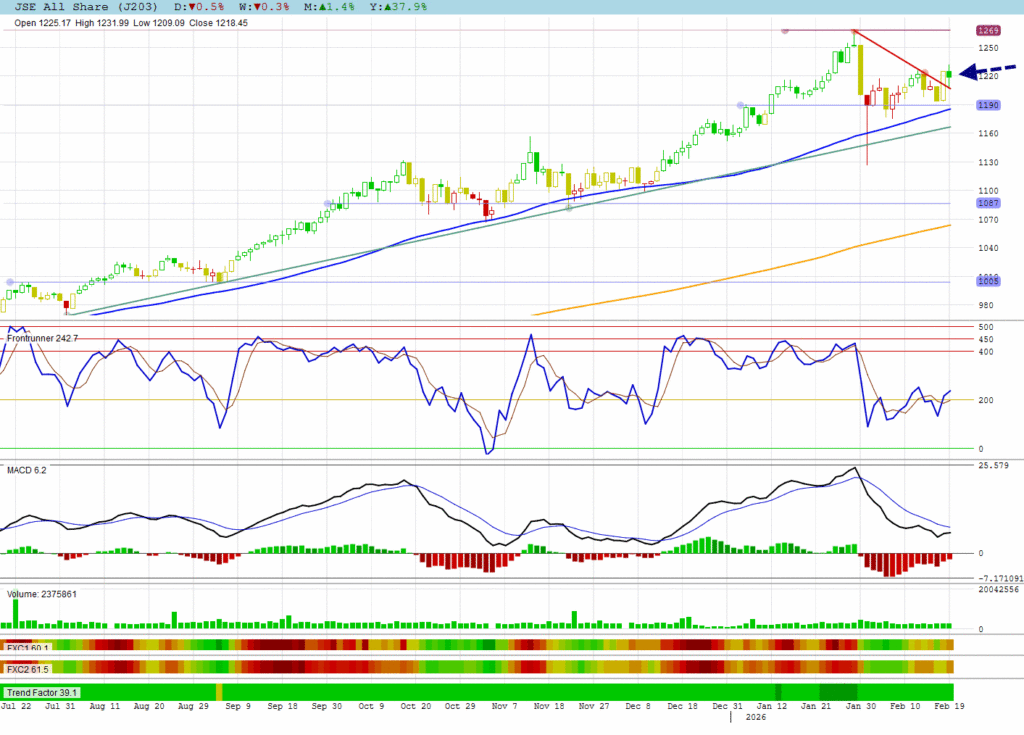1024x735 pixels.
Task: Select the FXC1 60.1 label
Action: tap(29, 645)
